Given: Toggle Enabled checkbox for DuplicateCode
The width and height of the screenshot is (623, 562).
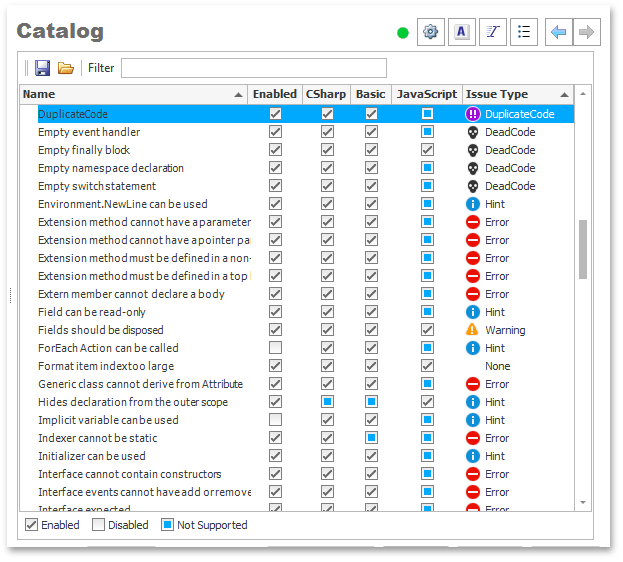Looking at the screenshot, I should [x=275, y=114].
